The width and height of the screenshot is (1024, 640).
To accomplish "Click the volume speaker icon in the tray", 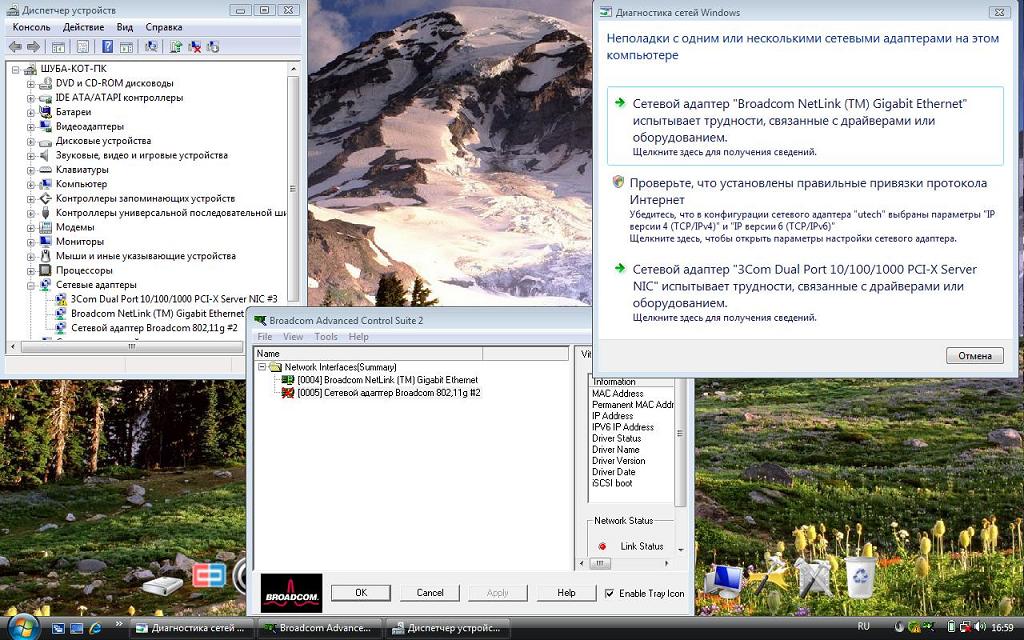I will tap(979, 627).
